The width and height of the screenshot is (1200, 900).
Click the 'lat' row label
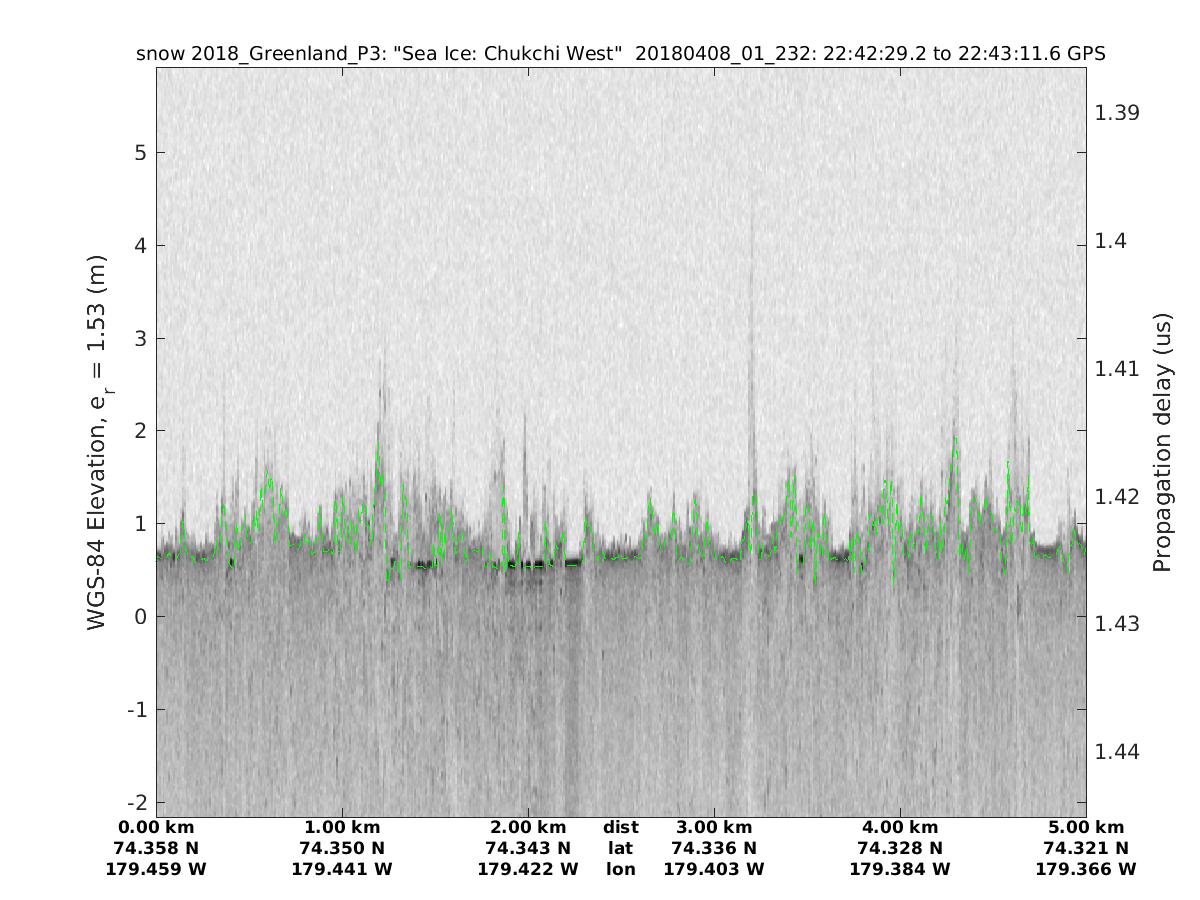(x=621, y=848)
